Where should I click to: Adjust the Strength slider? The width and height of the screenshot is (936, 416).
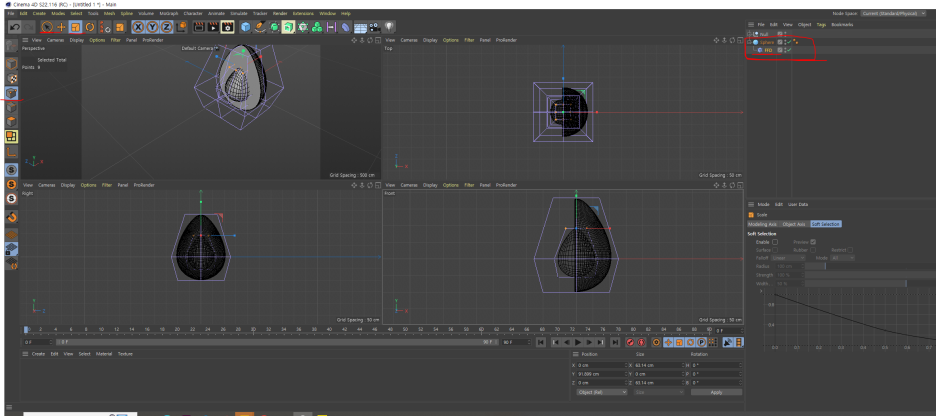click(x=870, y=275)
